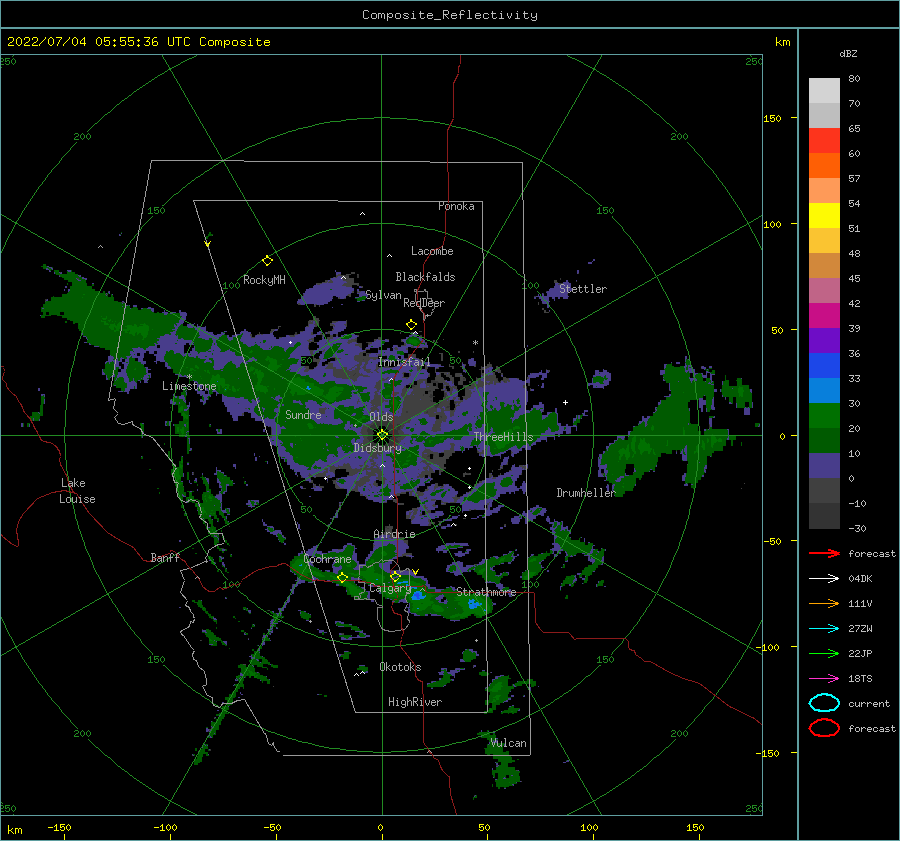900x841 pixels.
Task: Click the 111V legend text
Action: point(860,603)
